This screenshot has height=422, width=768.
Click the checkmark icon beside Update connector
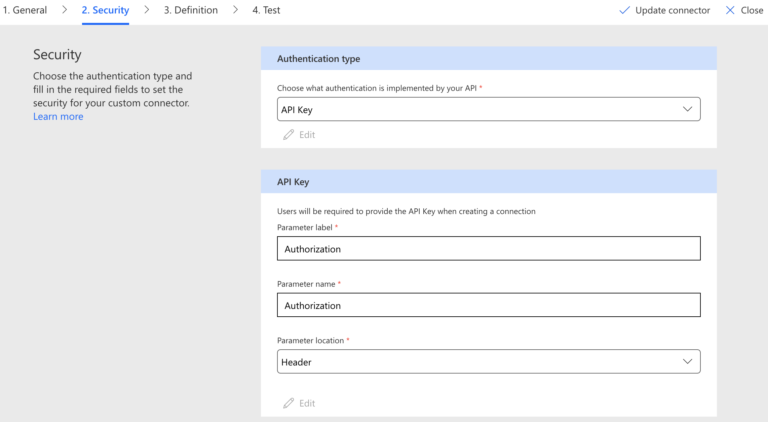coord(625,10)
